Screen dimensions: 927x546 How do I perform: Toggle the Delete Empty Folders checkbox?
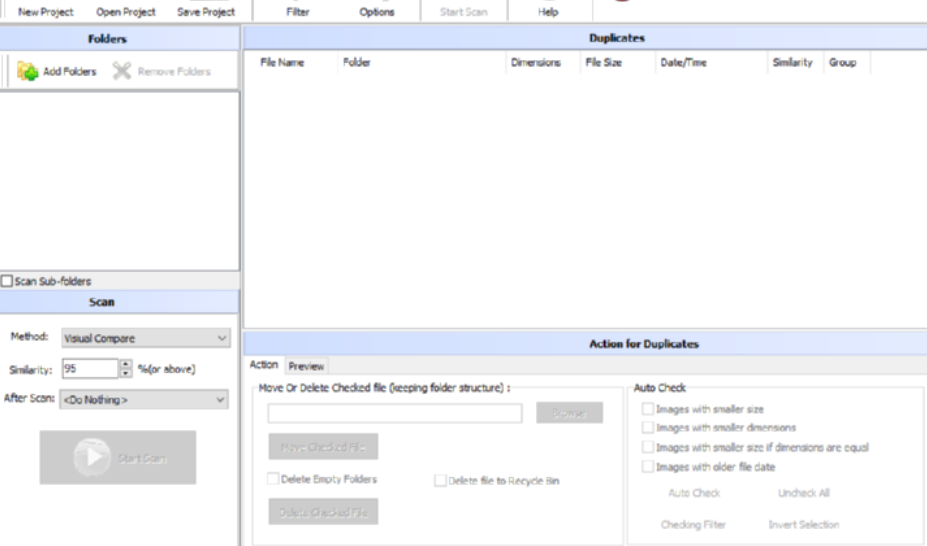click(273, 479)
